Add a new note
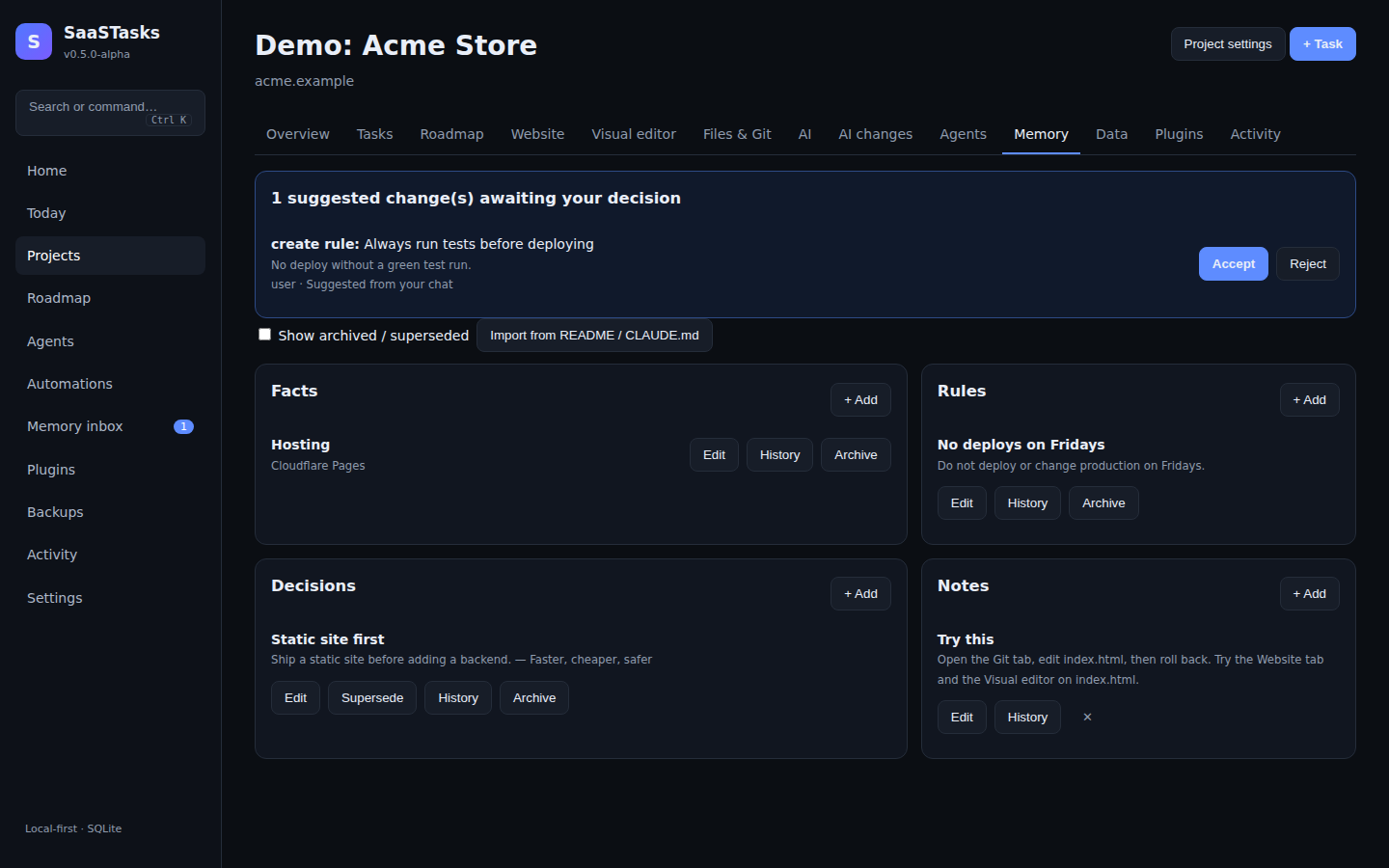This screenshot has height=868, width=1389. (x=1310, y=594)
